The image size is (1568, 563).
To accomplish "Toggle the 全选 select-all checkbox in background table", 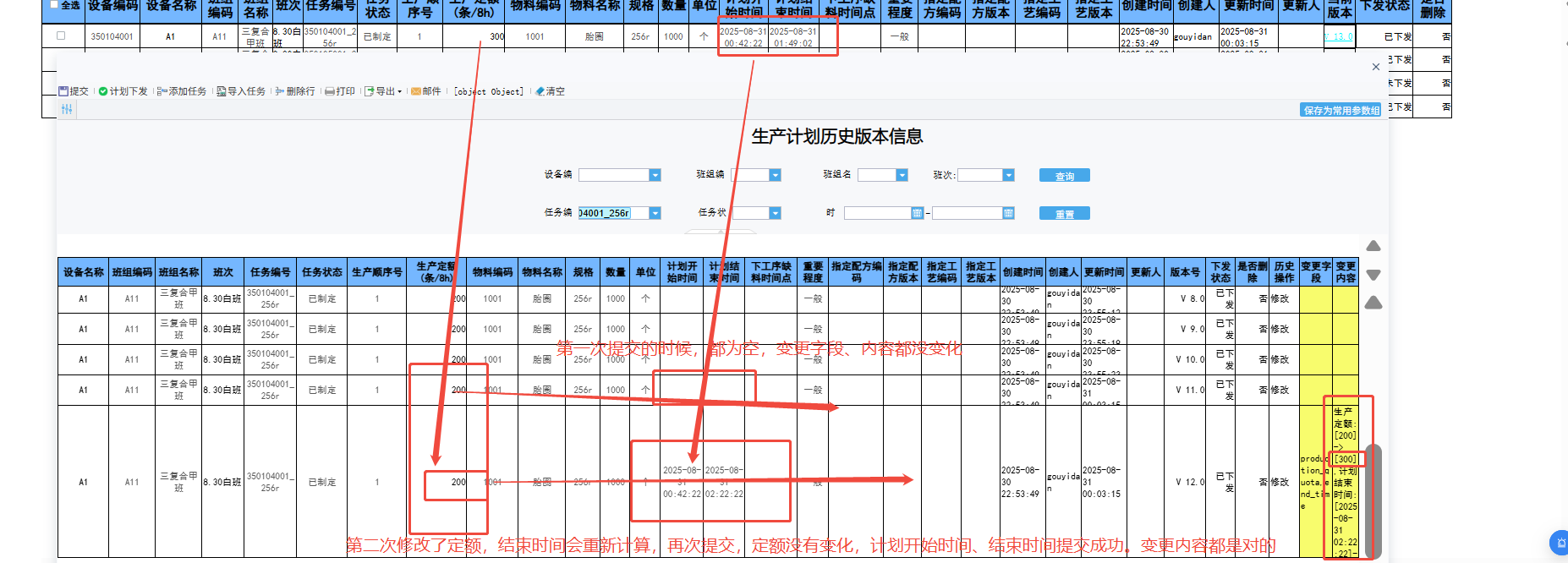I will 54,4.
